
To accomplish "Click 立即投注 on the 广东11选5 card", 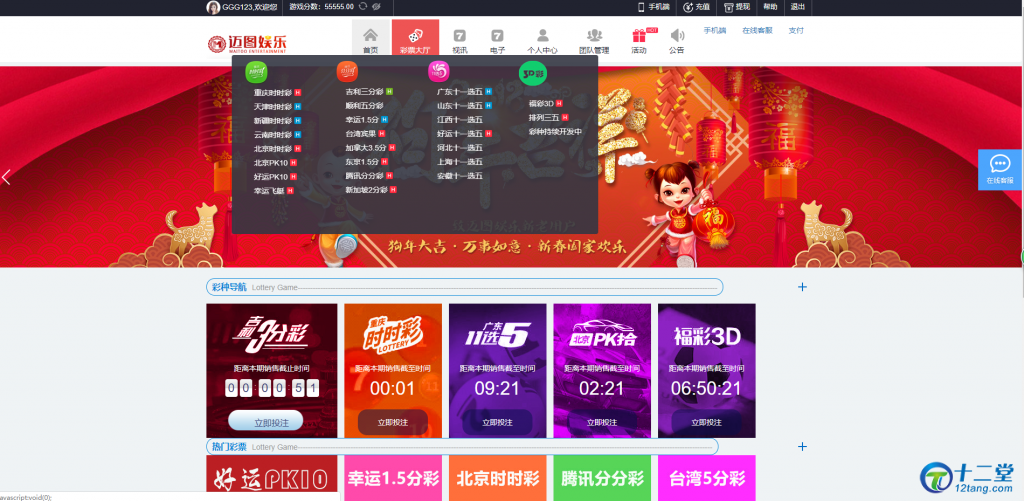I will 497,422.
